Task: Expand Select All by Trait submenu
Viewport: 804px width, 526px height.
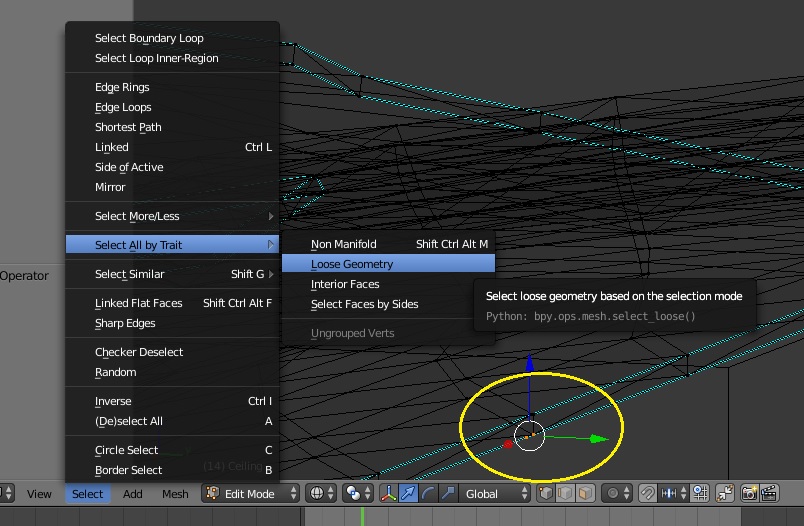Action: 172,245
